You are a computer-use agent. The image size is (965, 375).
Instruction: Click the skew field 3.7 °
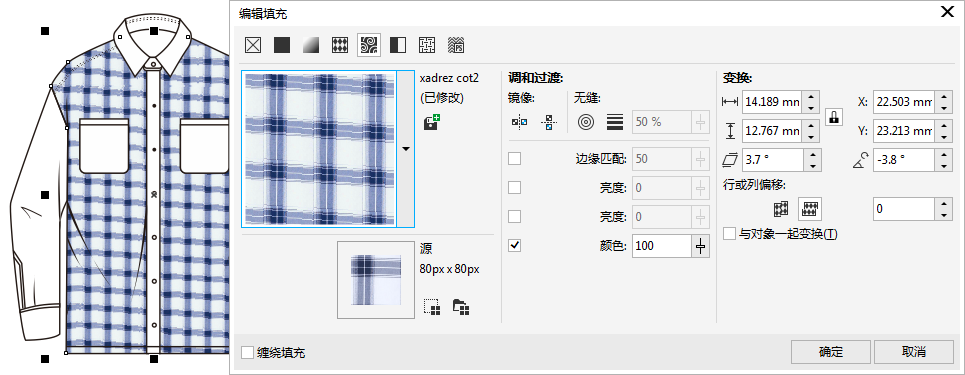click(x=772, y=159)
